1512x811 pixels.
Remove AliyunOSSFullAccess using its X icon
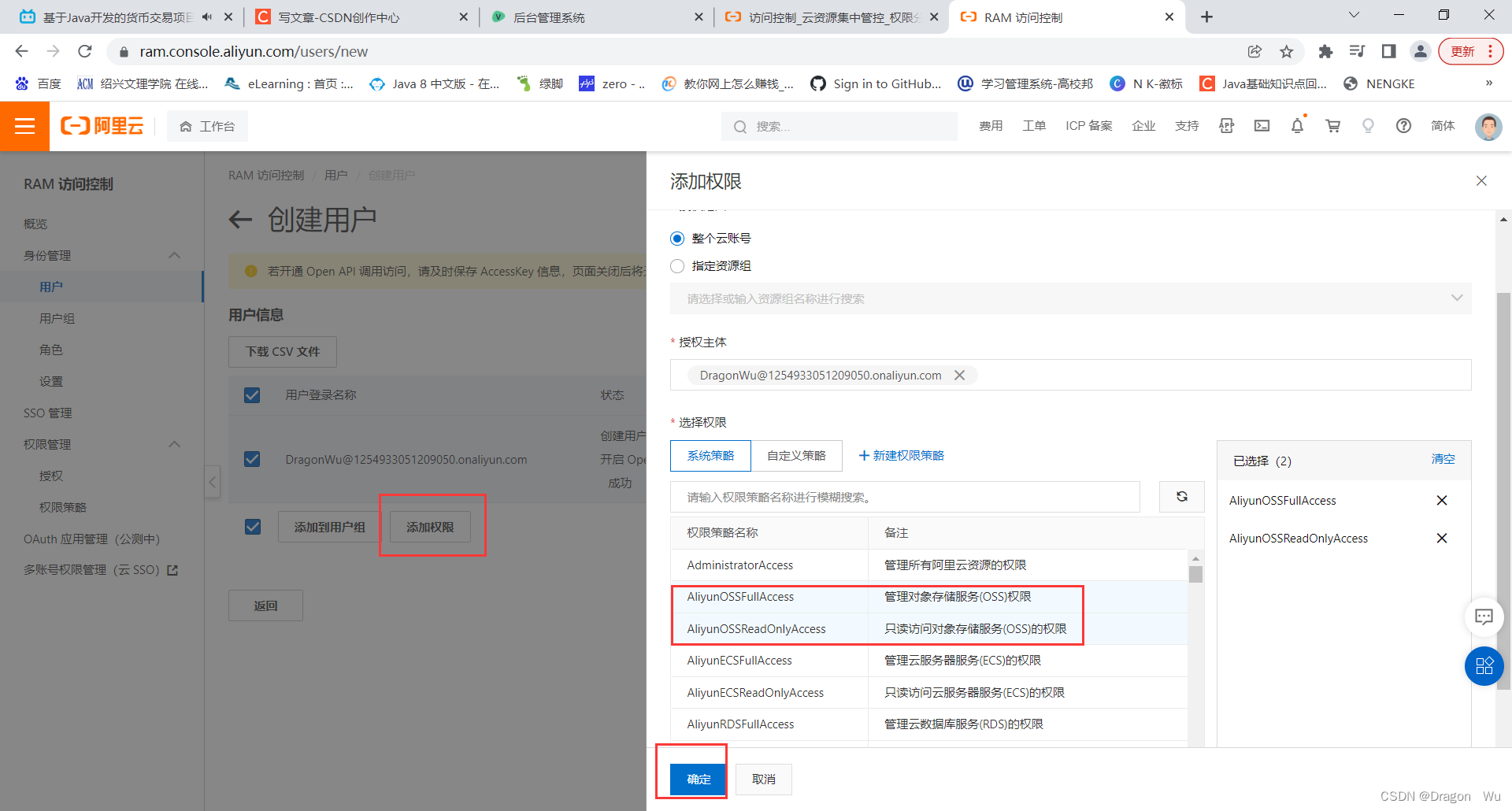pos(1442,500)
